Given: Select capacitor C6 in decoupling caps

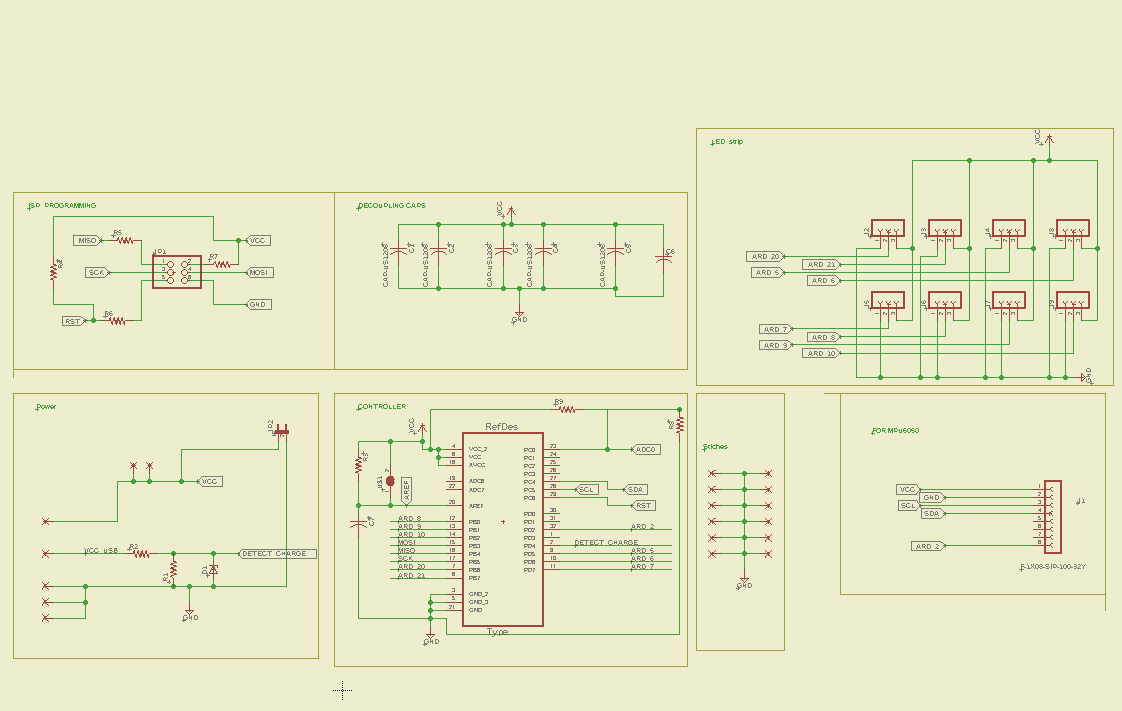Looking at the screenshot, I should pos(663,258).
